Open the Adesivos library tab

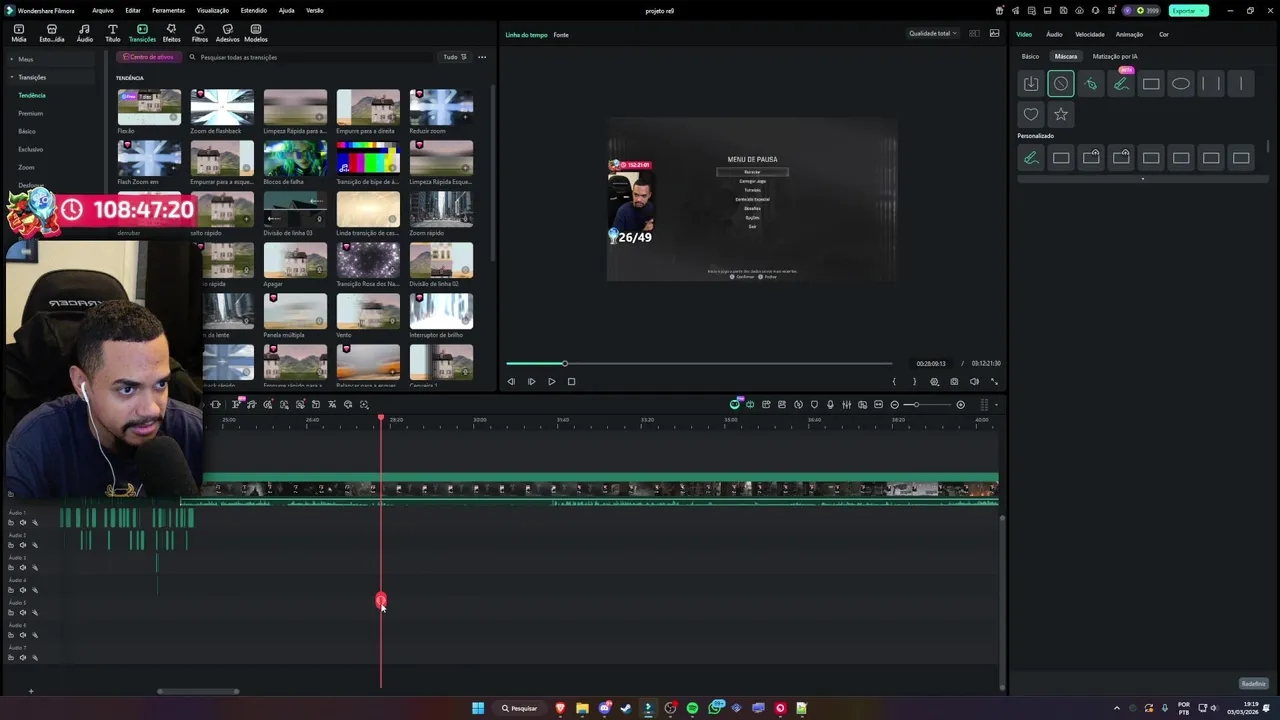click(x=228, y=33)
